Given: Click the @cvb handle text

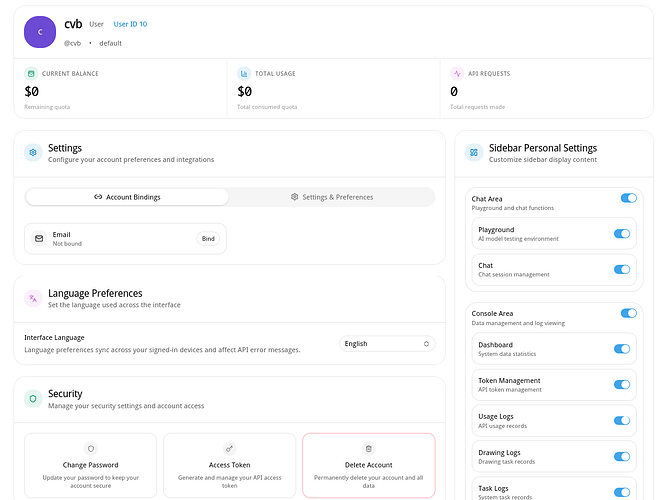Looking at the screenshot, I should pyautogui.click(x=72, y=43).
